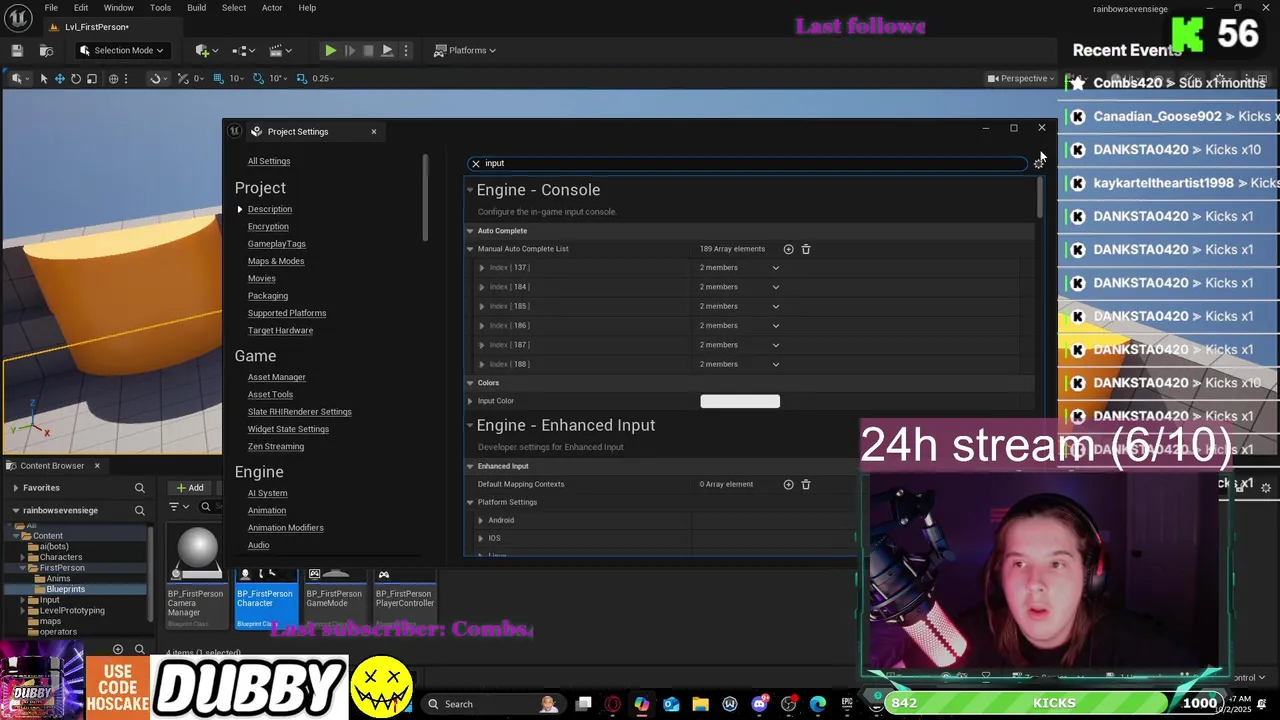
Task: Choose the Scale tool in viewport toolbar
Action: [92, 78]
